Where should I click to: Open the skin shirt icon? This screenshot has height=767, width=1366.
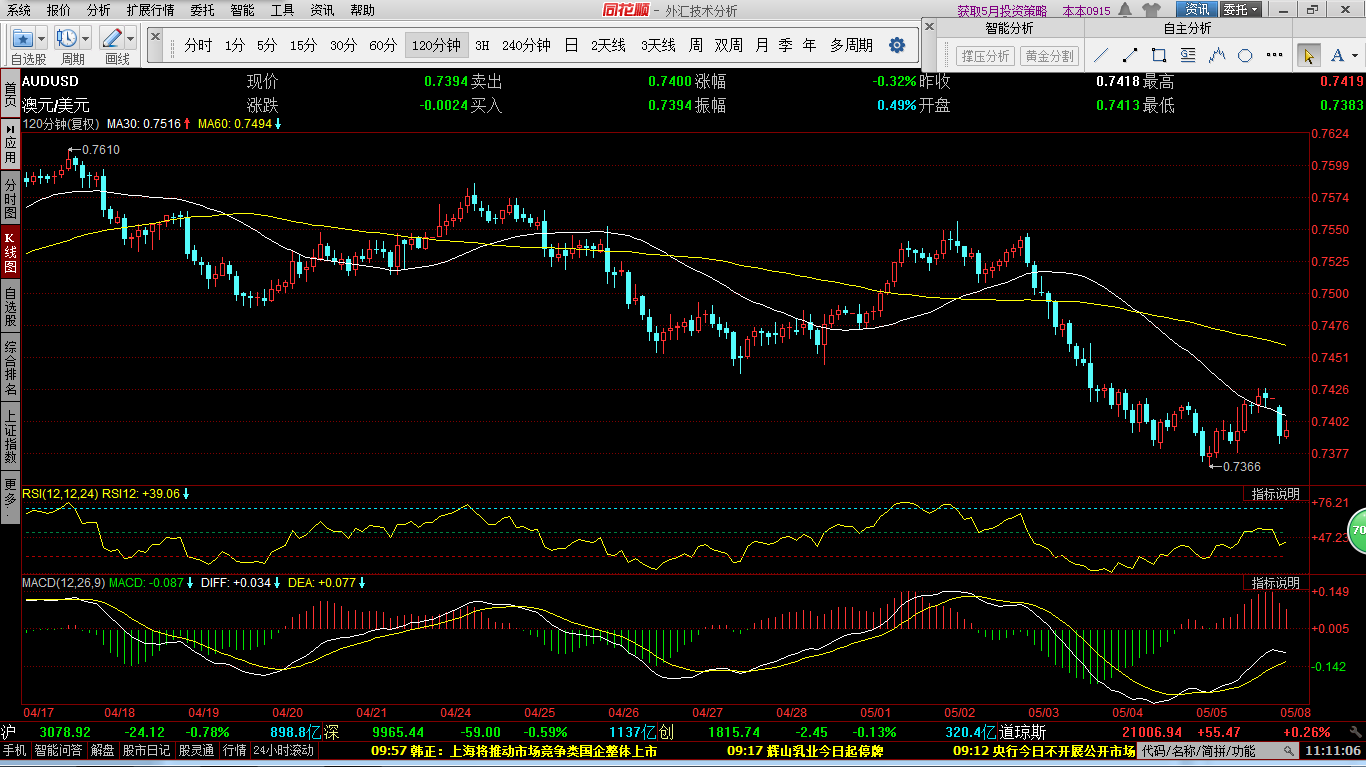coord(1151,10)
